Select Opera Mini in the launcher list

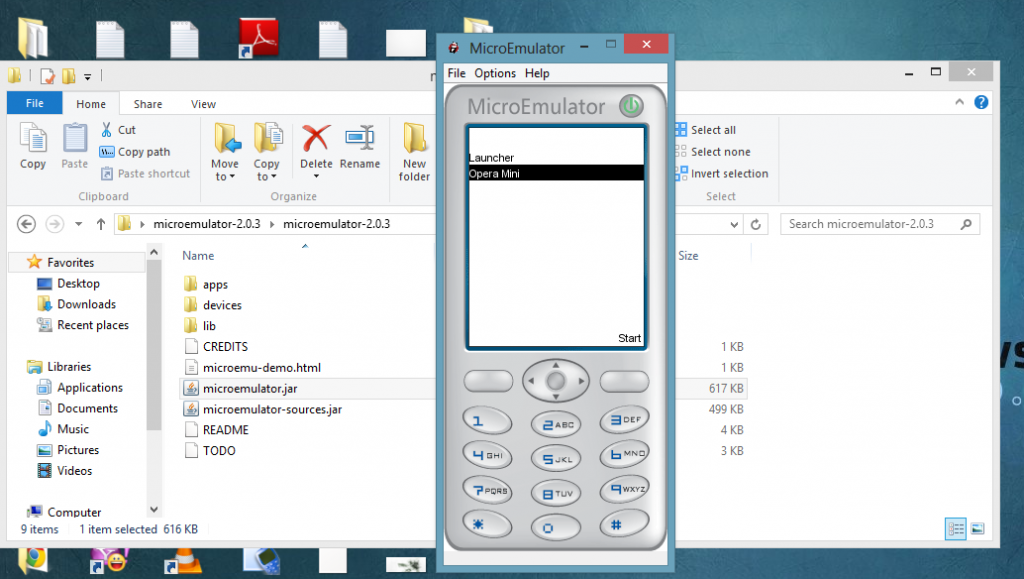tap(555, 173)
